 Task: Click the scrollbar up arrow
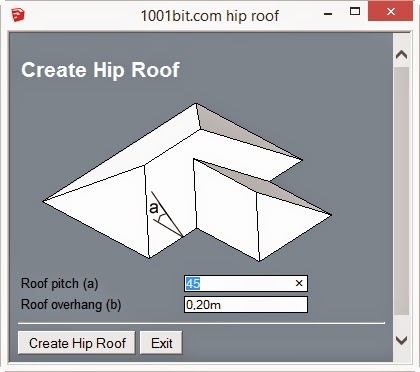point(402,55)
